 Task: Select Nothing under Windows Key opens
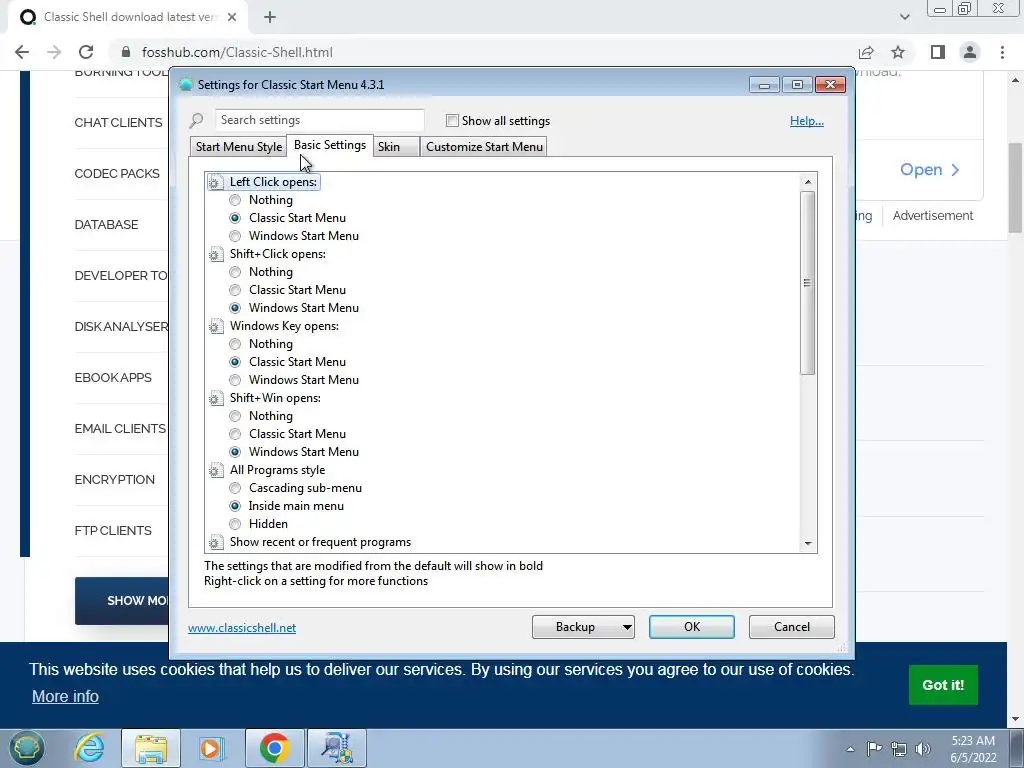235,344
